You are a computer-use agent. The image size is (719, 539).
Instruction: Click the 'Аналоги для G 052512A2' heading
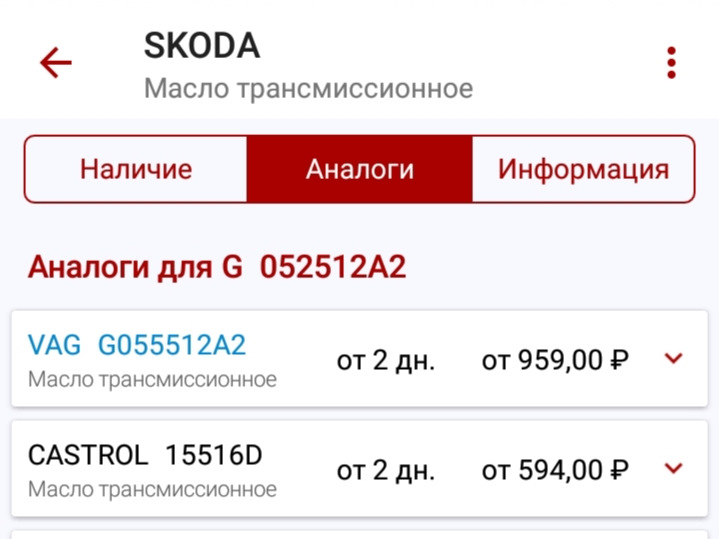click(217, 267)
